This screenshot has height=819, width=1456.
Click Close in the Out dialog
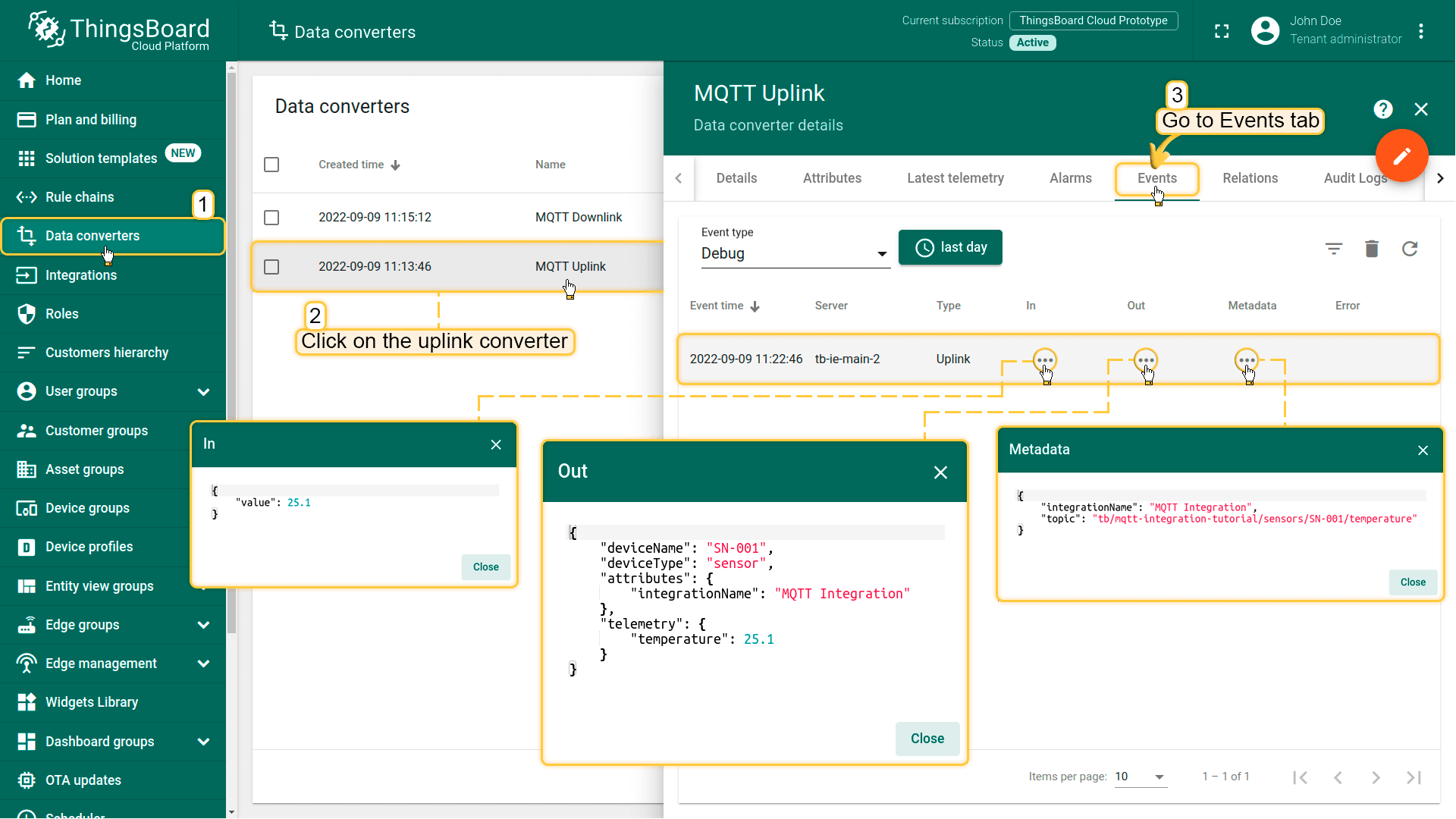point(927,739)
